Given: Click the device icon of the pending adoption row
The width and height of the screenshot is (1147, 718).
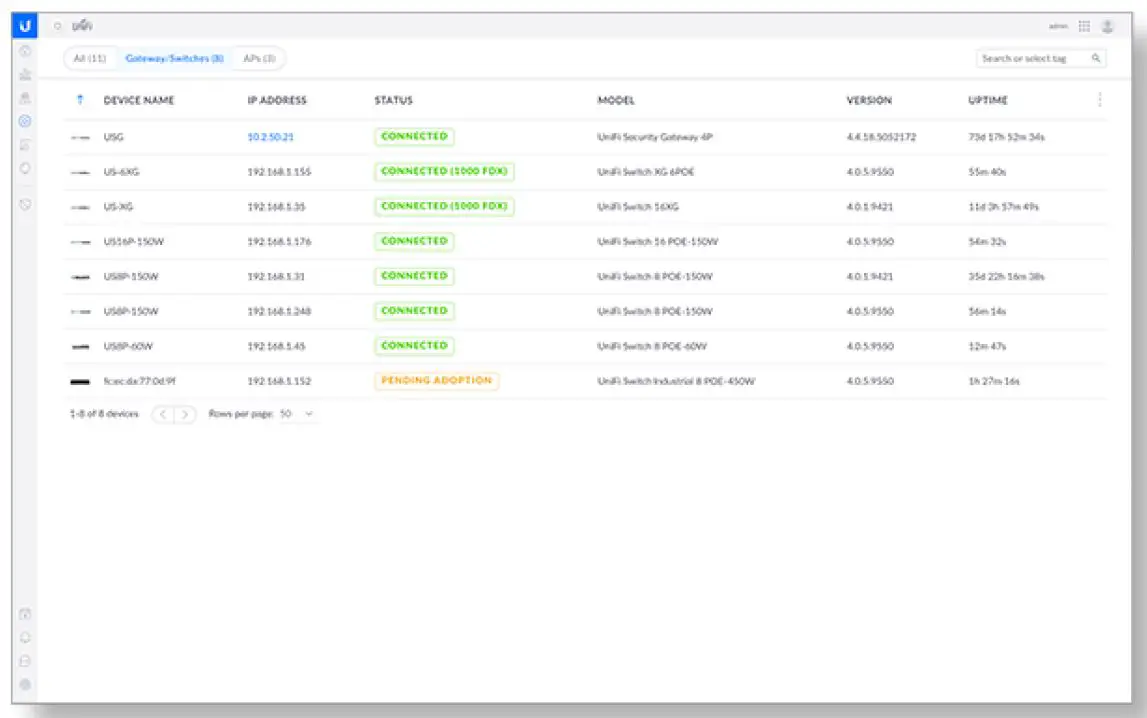Looking at the screenshot, I should coord(80,382).
